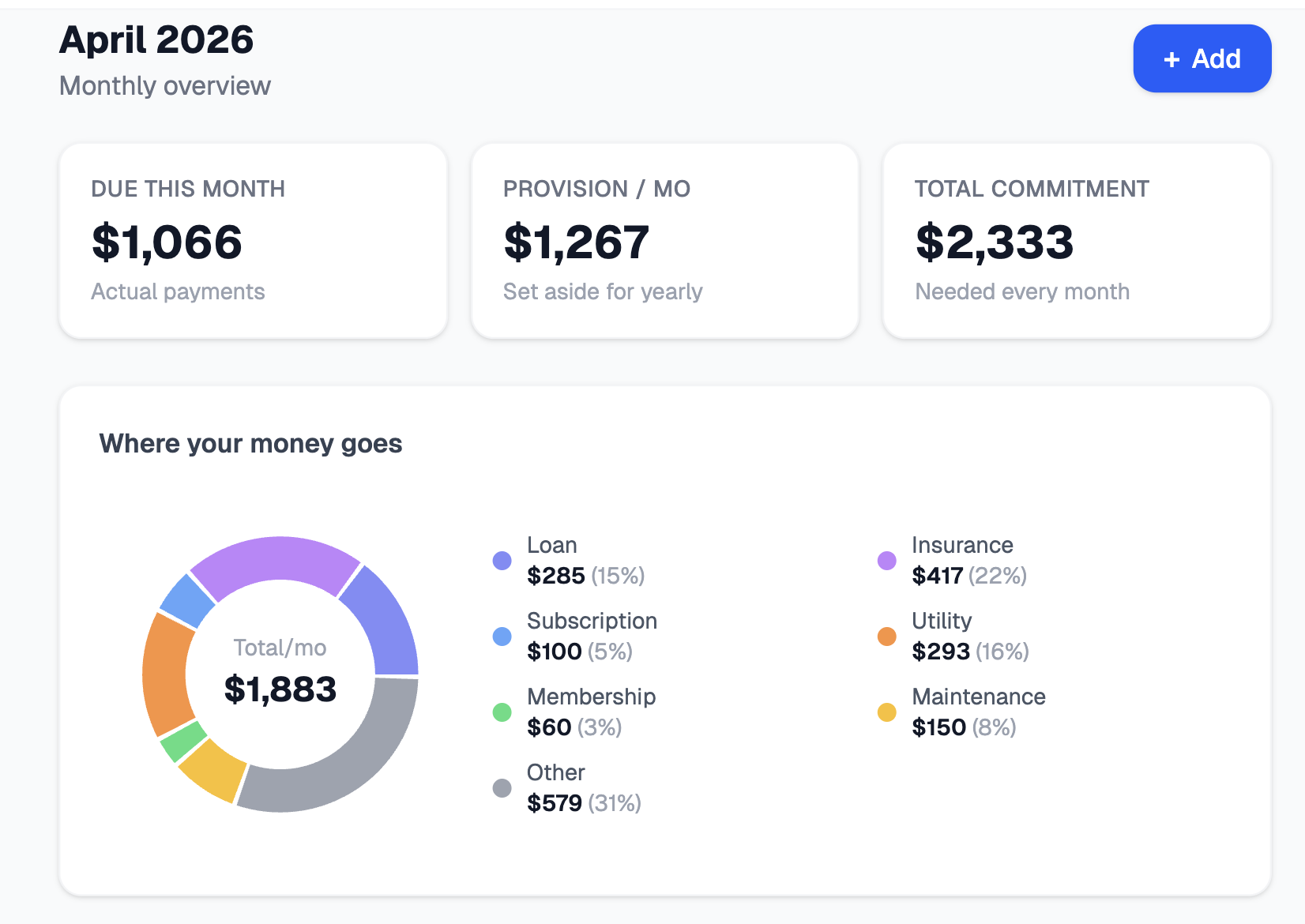
Task: Click the yellow Maintenance legend dot
Action: tap(886, 712)
